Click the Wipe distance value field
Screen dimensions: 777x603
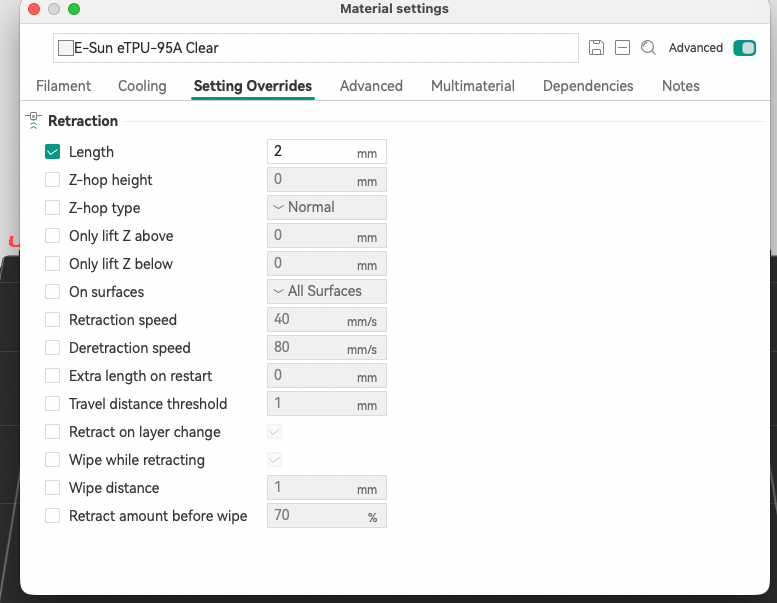[327, 487]
